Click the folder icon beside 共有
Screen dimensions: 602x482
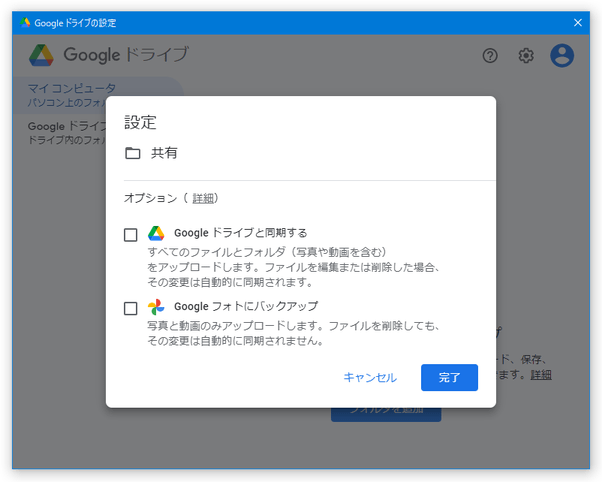[x=132, y=153]
